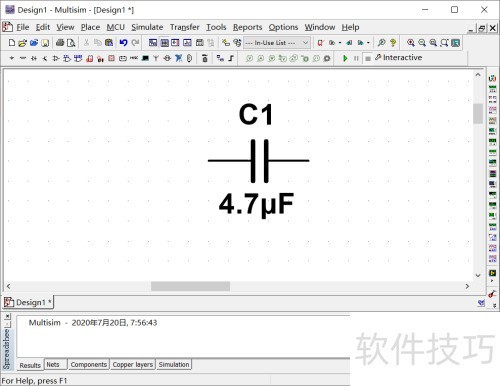
Task: Toggle the spreadsheet view toolbar button
Action: point(165,43)
